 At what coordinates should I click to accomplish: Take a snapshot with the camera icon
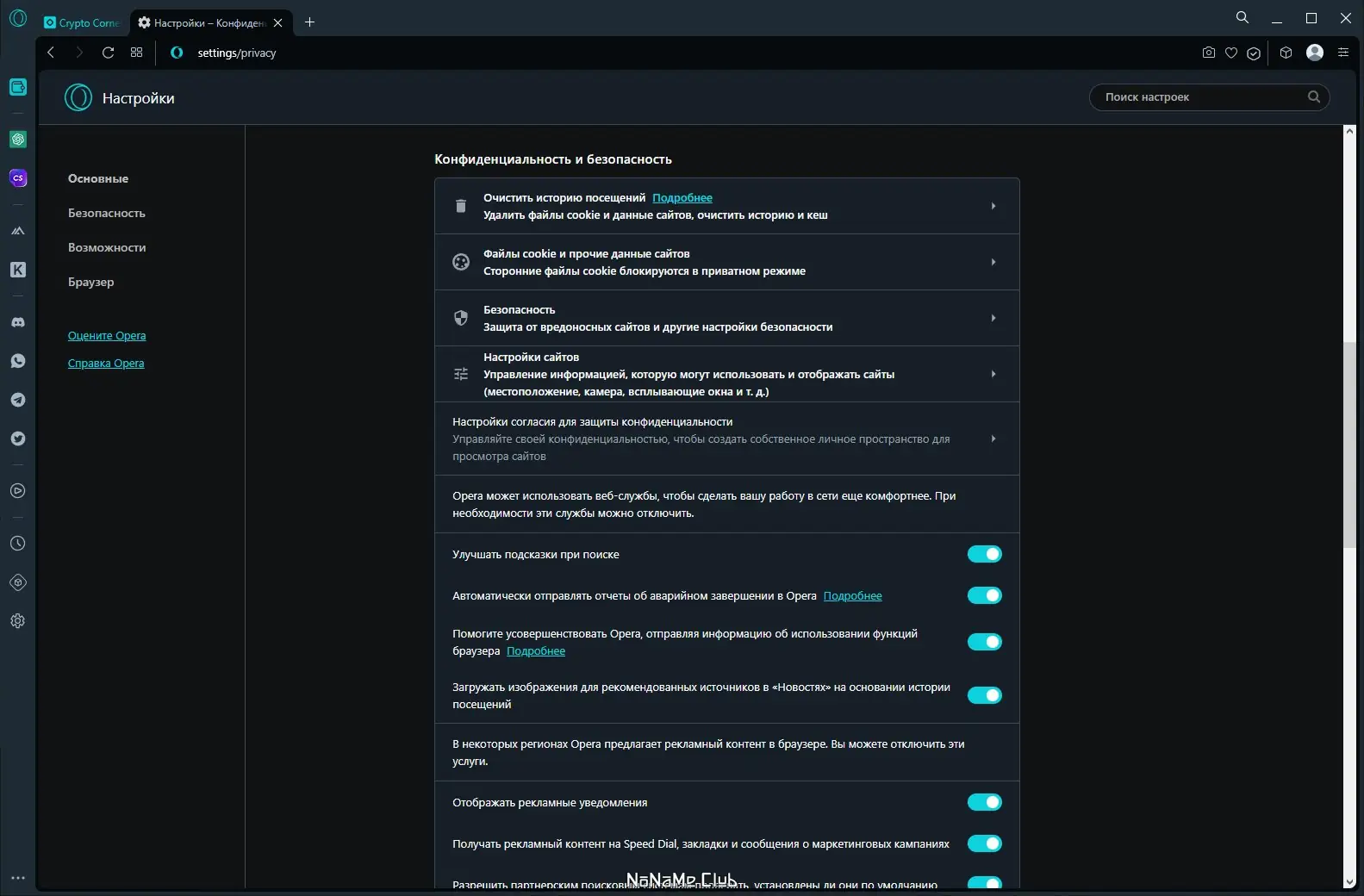pyautogui.click(x=1209, y=53)
